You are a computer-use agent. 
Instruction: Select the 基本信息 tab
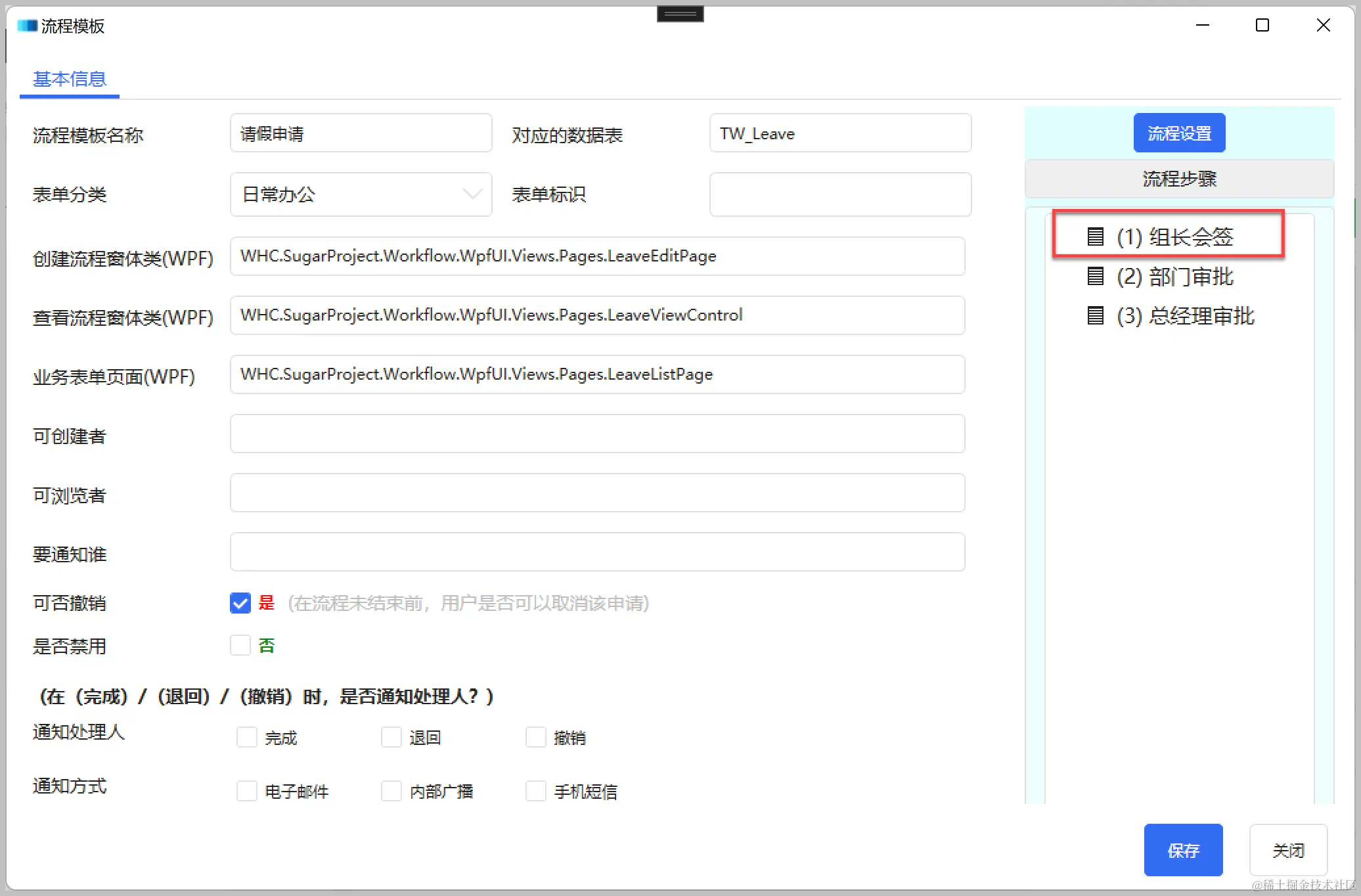(70, 79)
